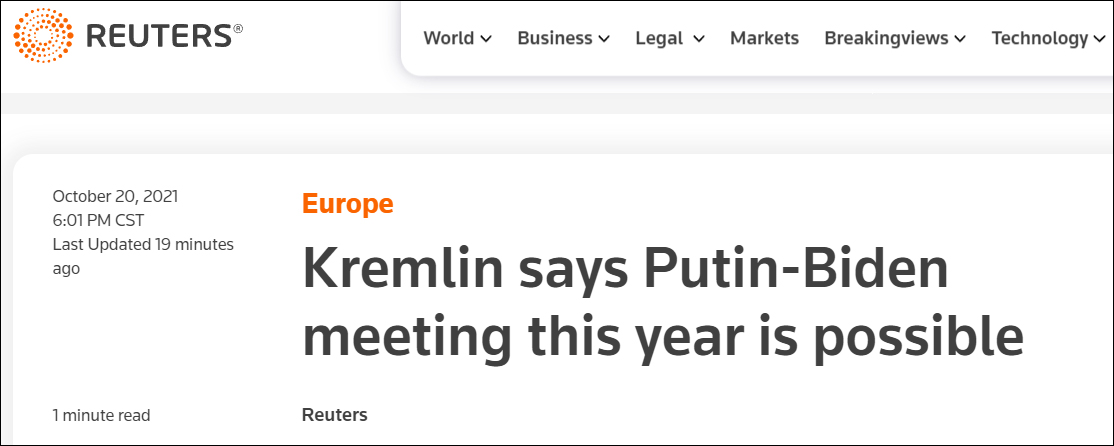Follow the orange Europe section link

[x=347, y=204]
